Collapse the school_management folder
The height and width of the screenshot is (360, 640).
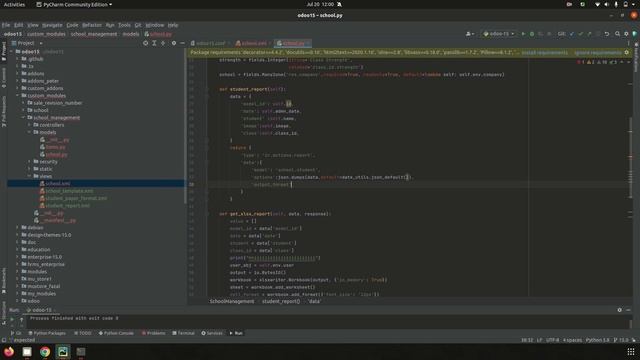24,118
